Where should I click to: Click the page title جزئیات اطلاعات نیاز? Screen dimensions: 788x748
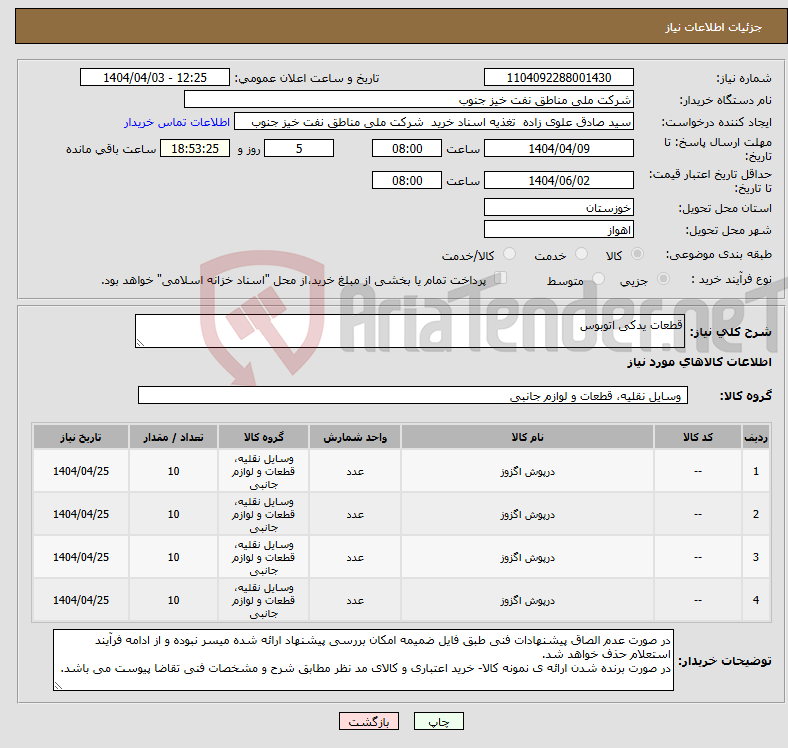click(x=714, y=27)
